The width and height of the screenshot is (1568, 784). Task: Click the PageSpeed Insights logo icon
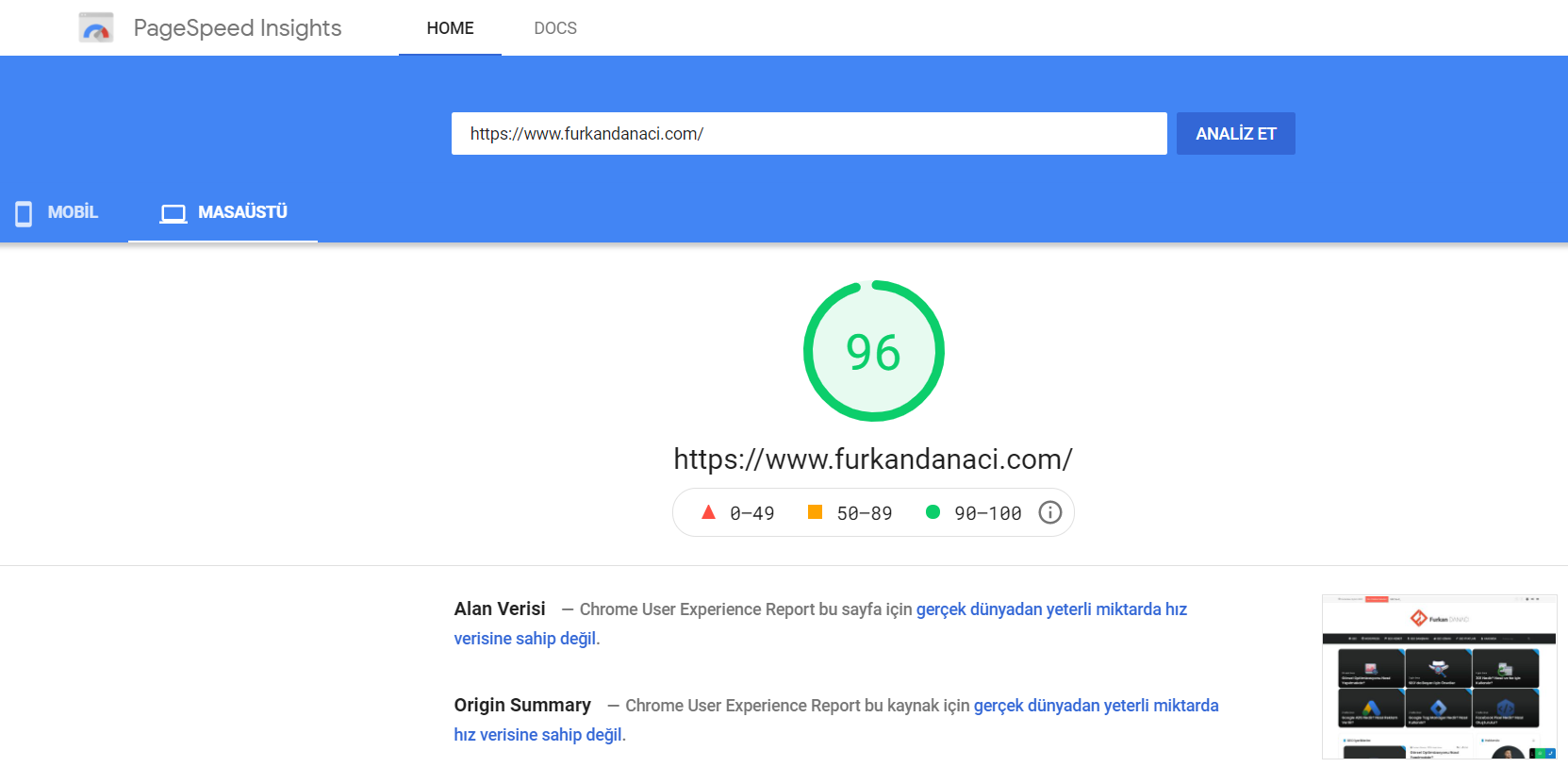pos(96,28)
